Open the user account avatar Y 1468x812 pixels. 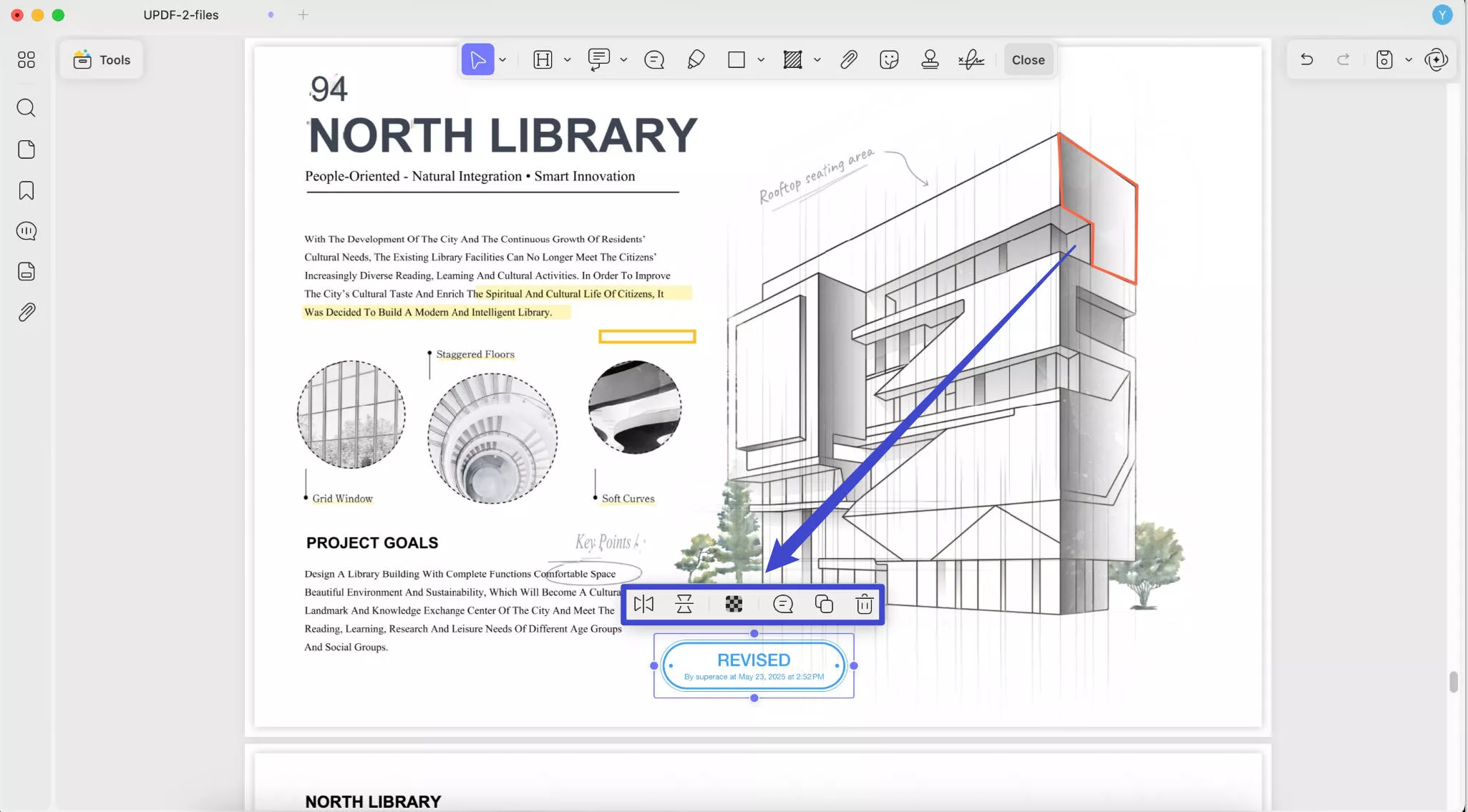pos(1442,14)
